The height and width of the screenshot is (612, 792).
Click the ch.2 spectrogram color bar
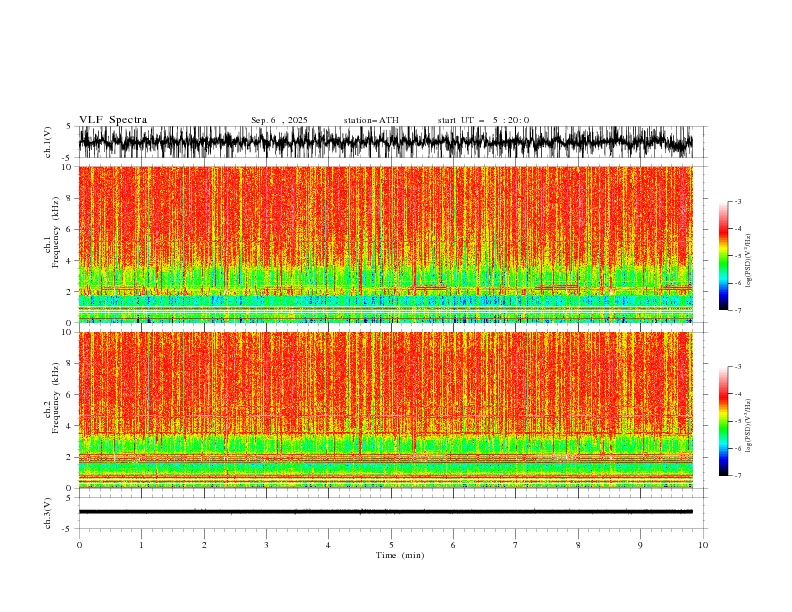(723, 421)
